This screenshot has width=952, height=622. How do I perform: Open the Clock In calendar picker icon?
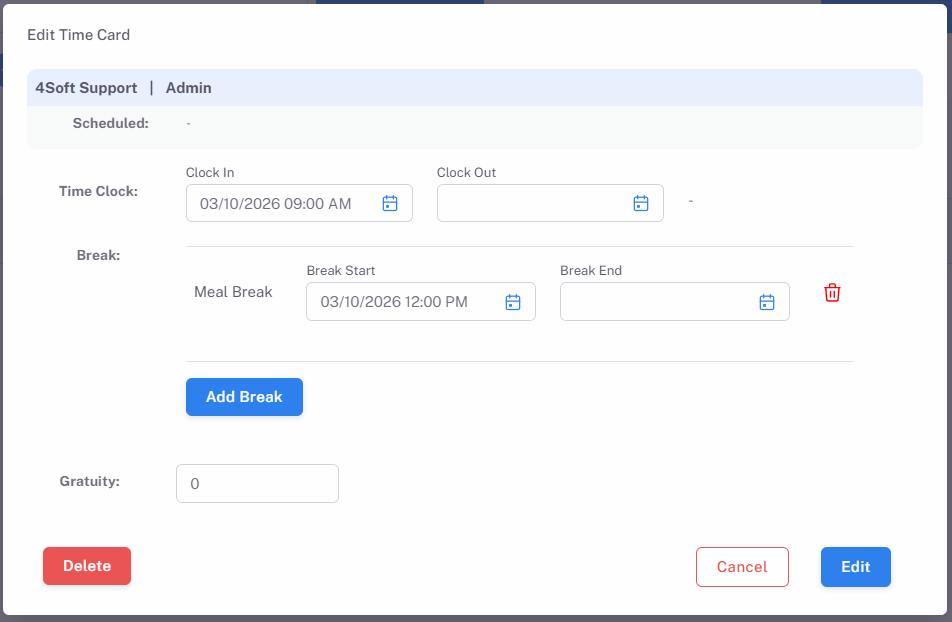390,203
